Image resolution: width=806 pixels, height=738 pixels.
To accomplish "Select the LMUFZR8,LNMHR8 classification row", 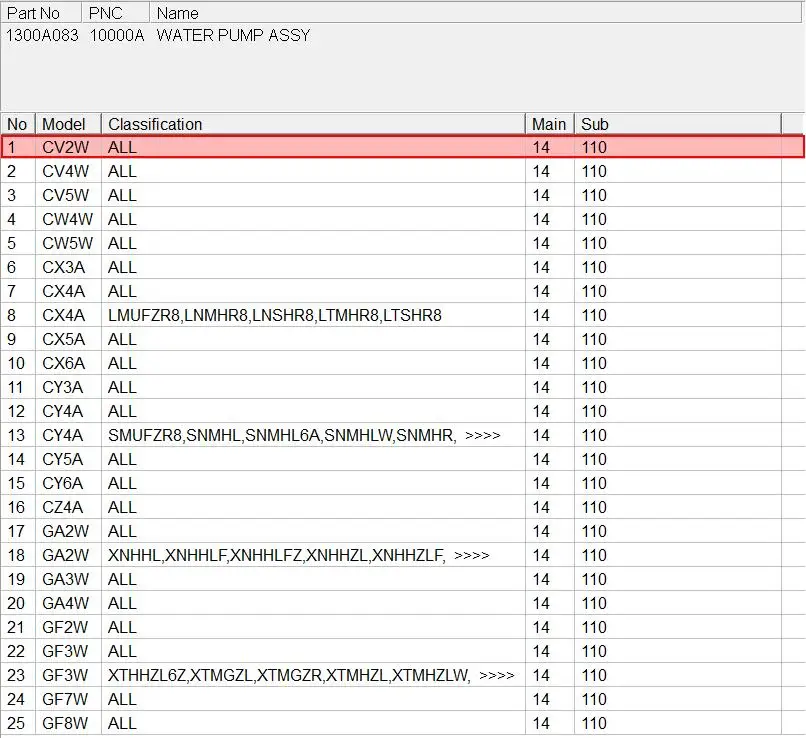I will pos(402,315).
